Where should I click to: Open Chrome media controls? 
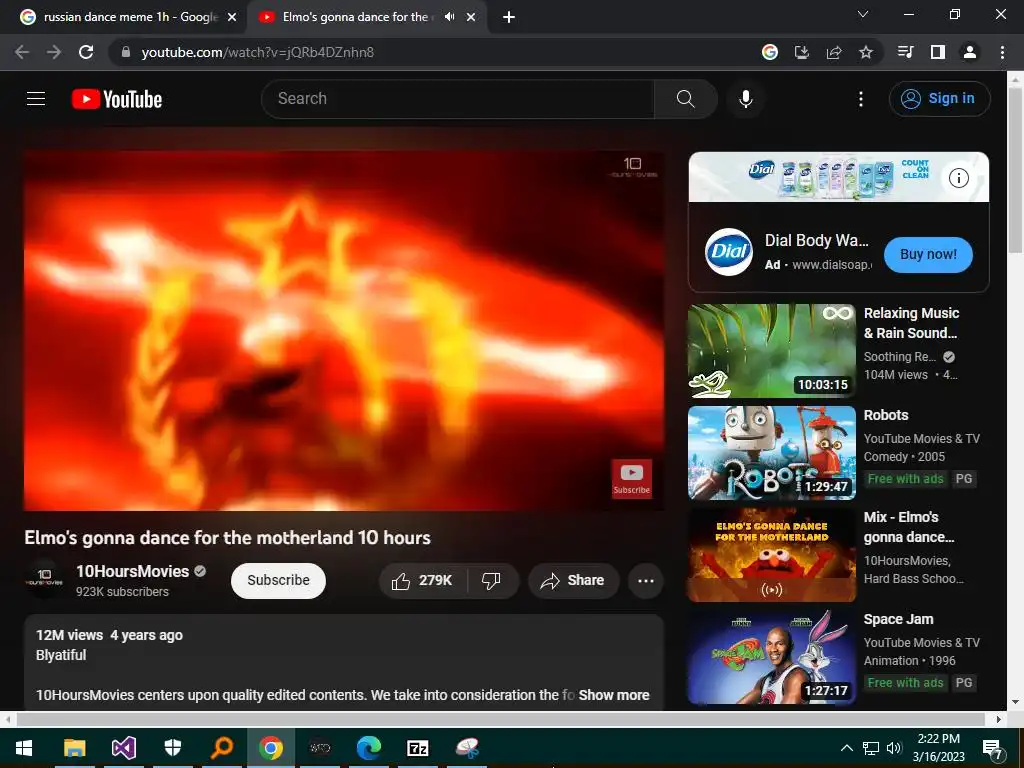click(x=905, y=52)
